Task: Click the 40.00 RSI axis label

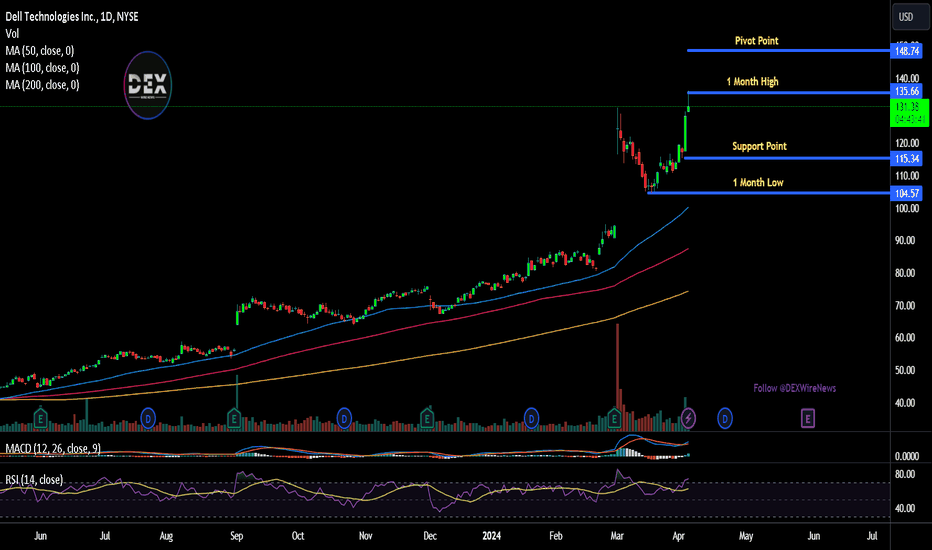Action: [x=905, y=508]
